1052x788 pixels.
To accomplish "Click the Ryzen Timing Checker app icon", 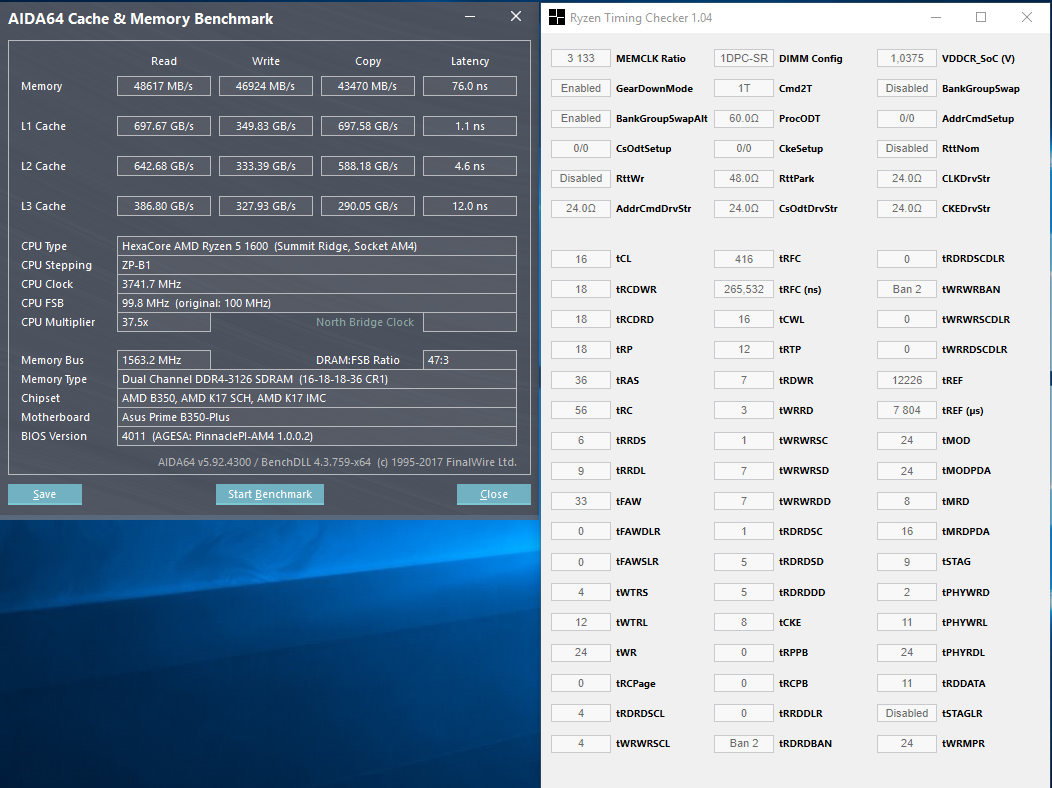I will pyautogui.click(x=556, y=17).
